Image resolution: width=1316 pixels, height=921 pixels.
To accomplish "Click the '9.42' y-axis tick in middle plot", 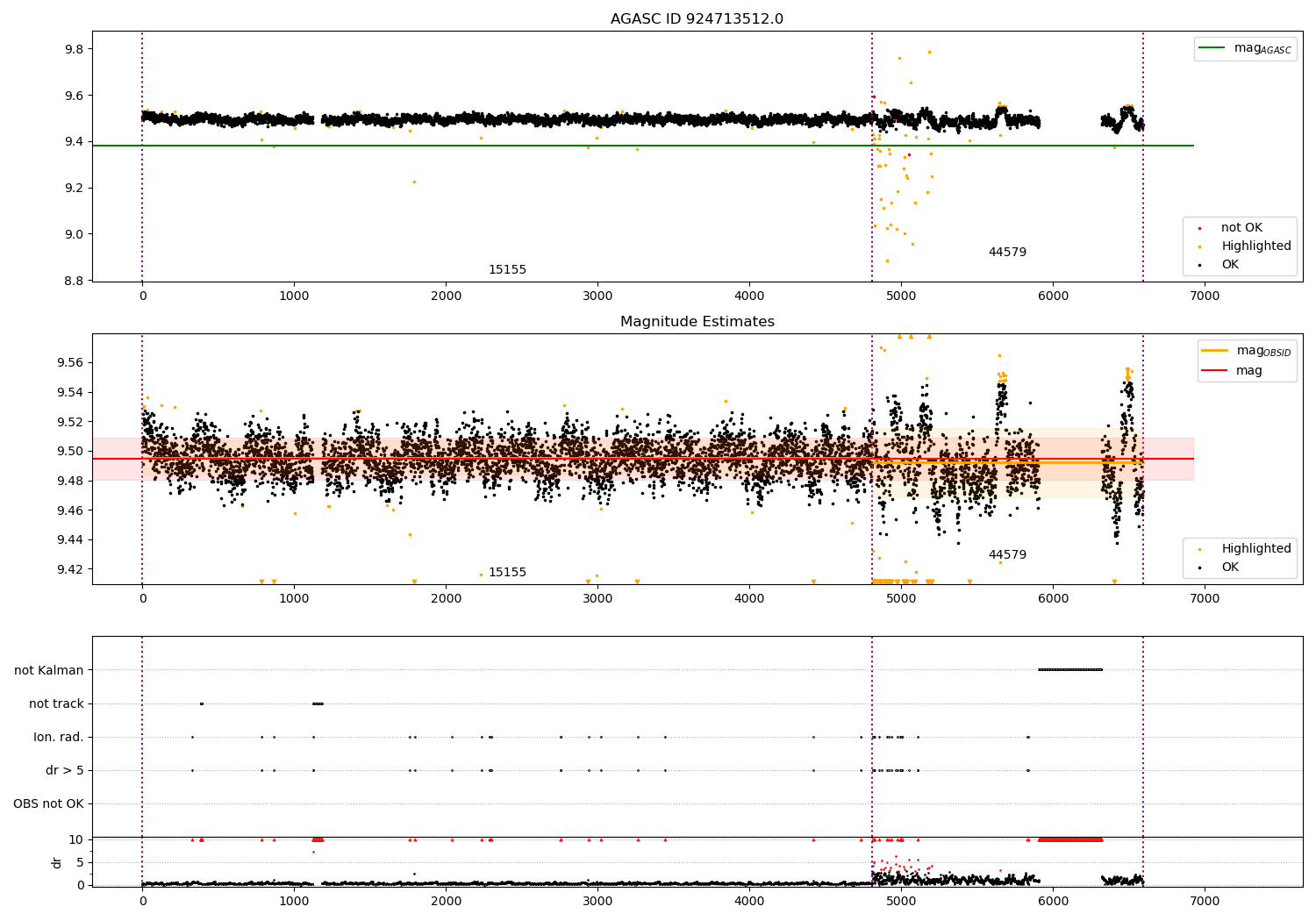I will 70,569.
